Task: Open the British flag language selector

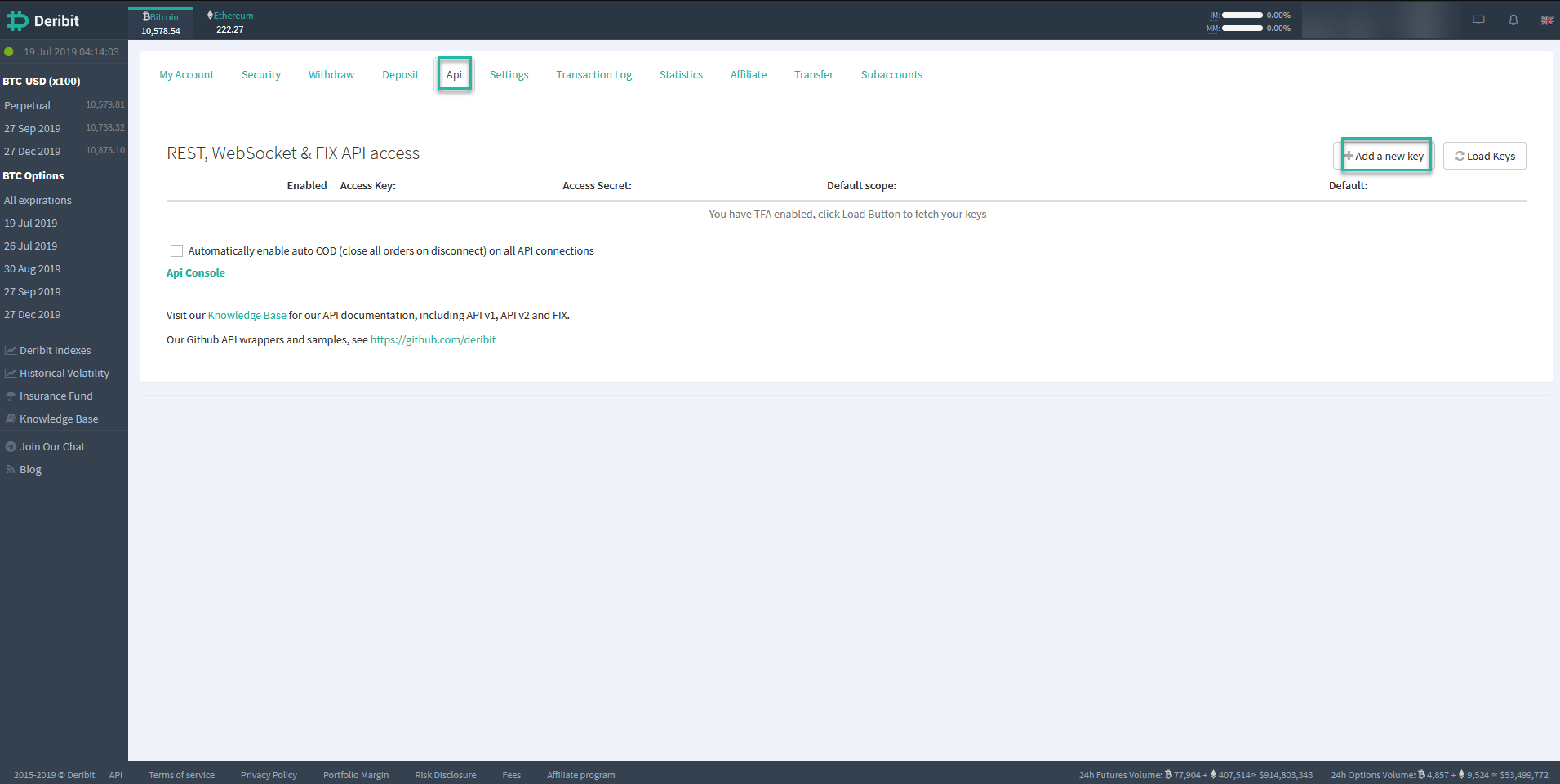Action: coord(1547,20)
